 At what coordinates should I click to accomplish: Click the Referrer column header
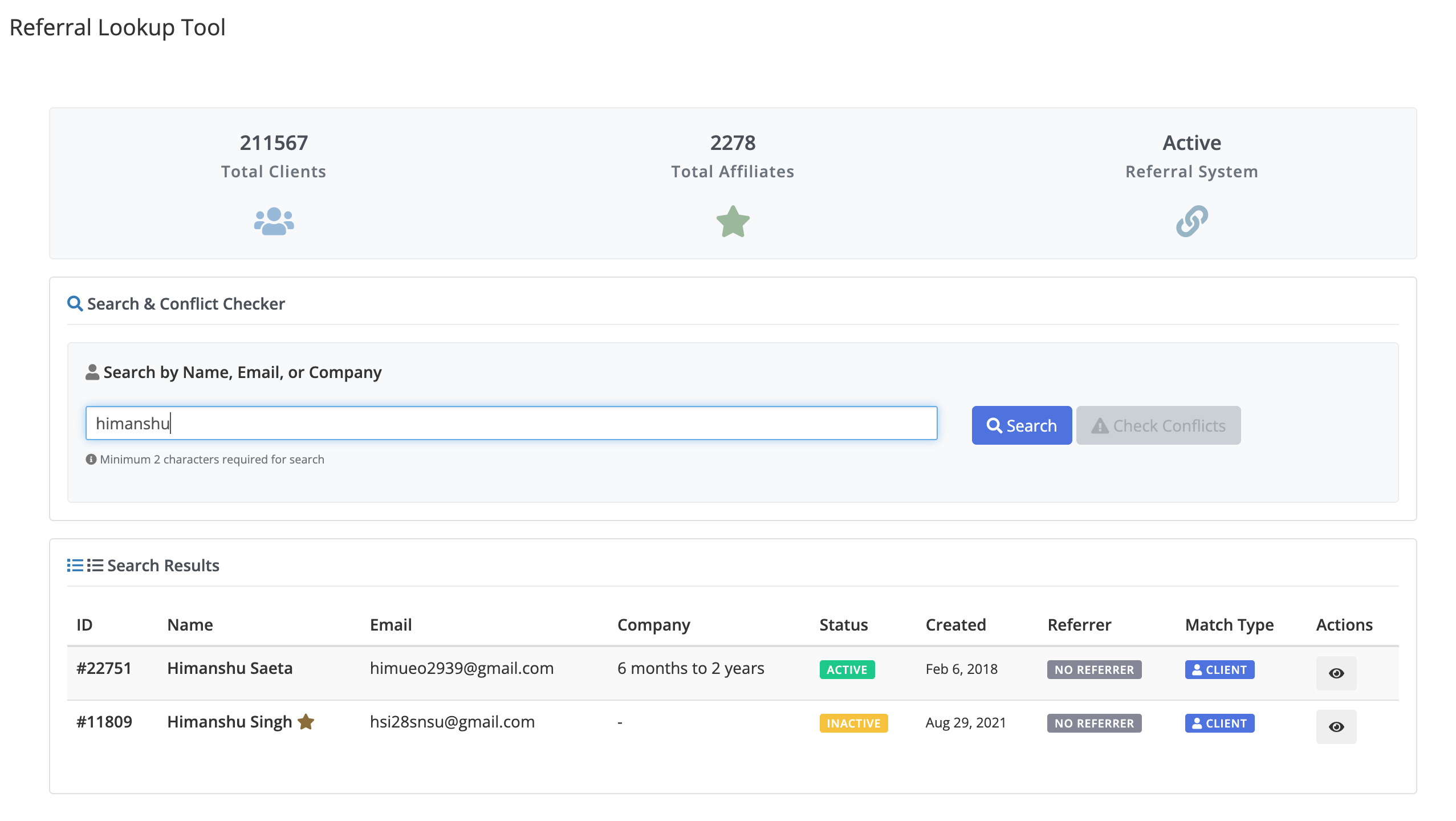1079,625
